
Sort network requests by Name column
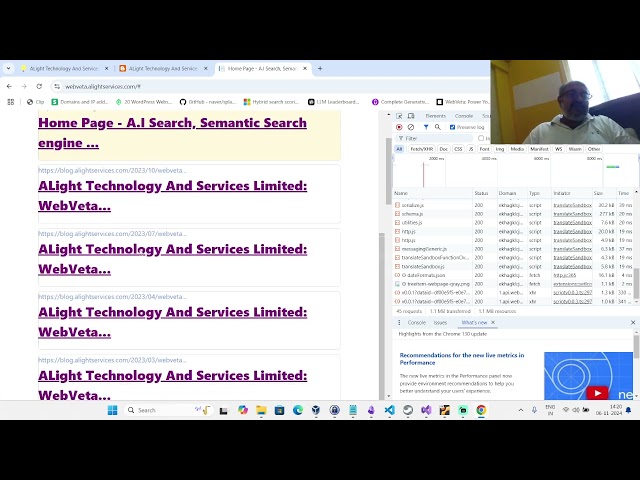click(433, 193)
